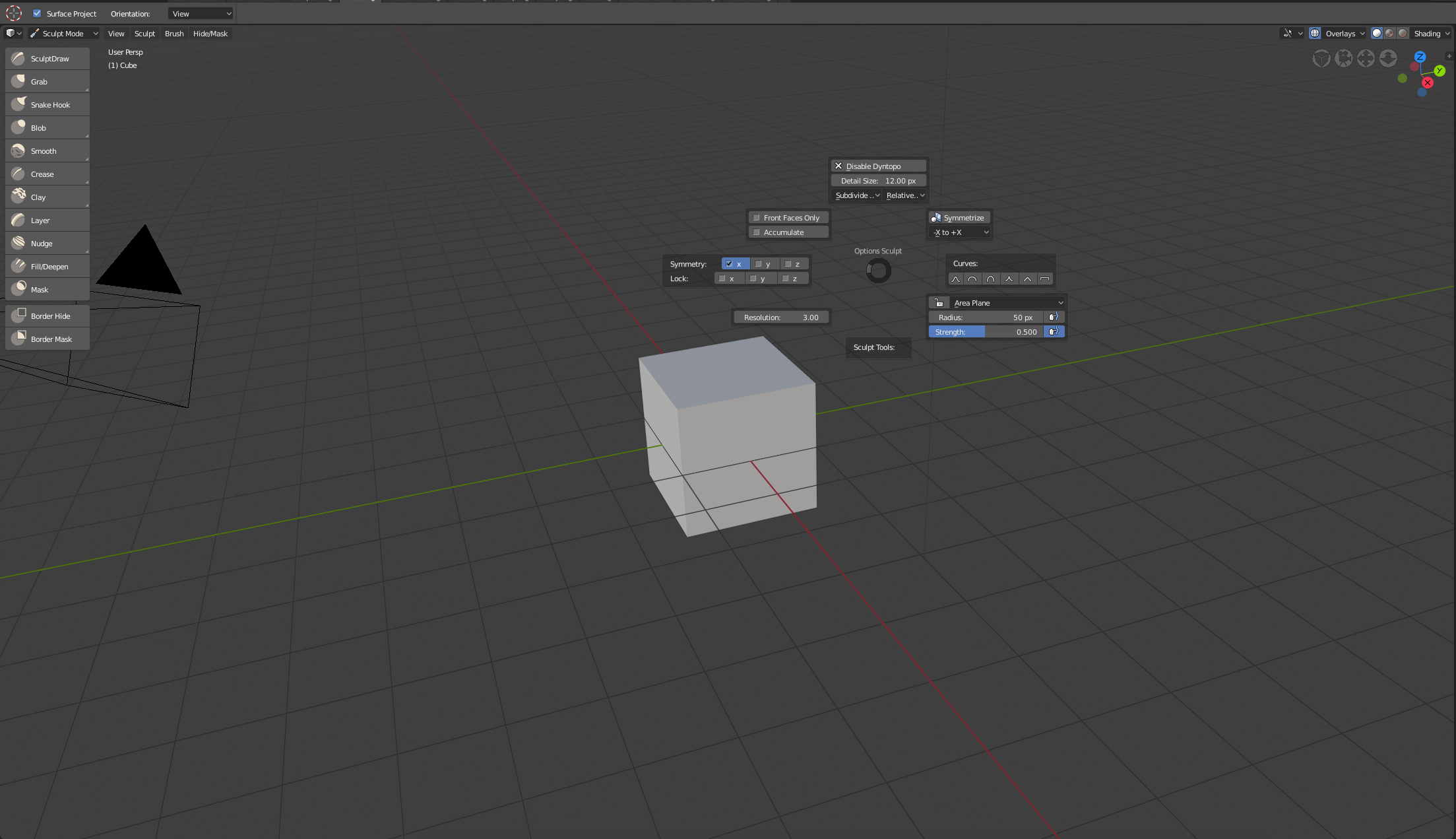Select the SculptDraw brush tool
This screenshot has height=839, width=1456.
tap(47, 59)
